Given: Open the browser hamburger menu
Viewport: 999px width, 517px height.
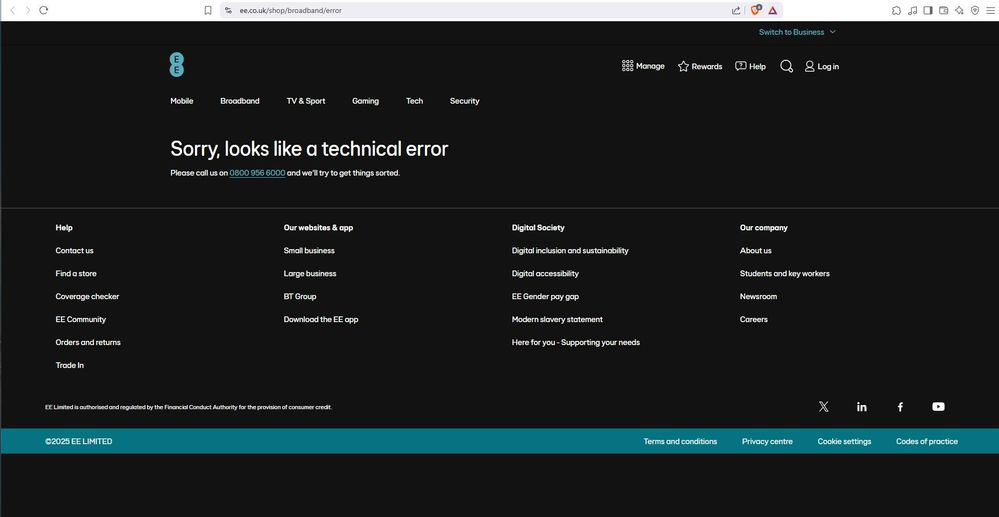Looking at the screenshot, I should [990, 10].
